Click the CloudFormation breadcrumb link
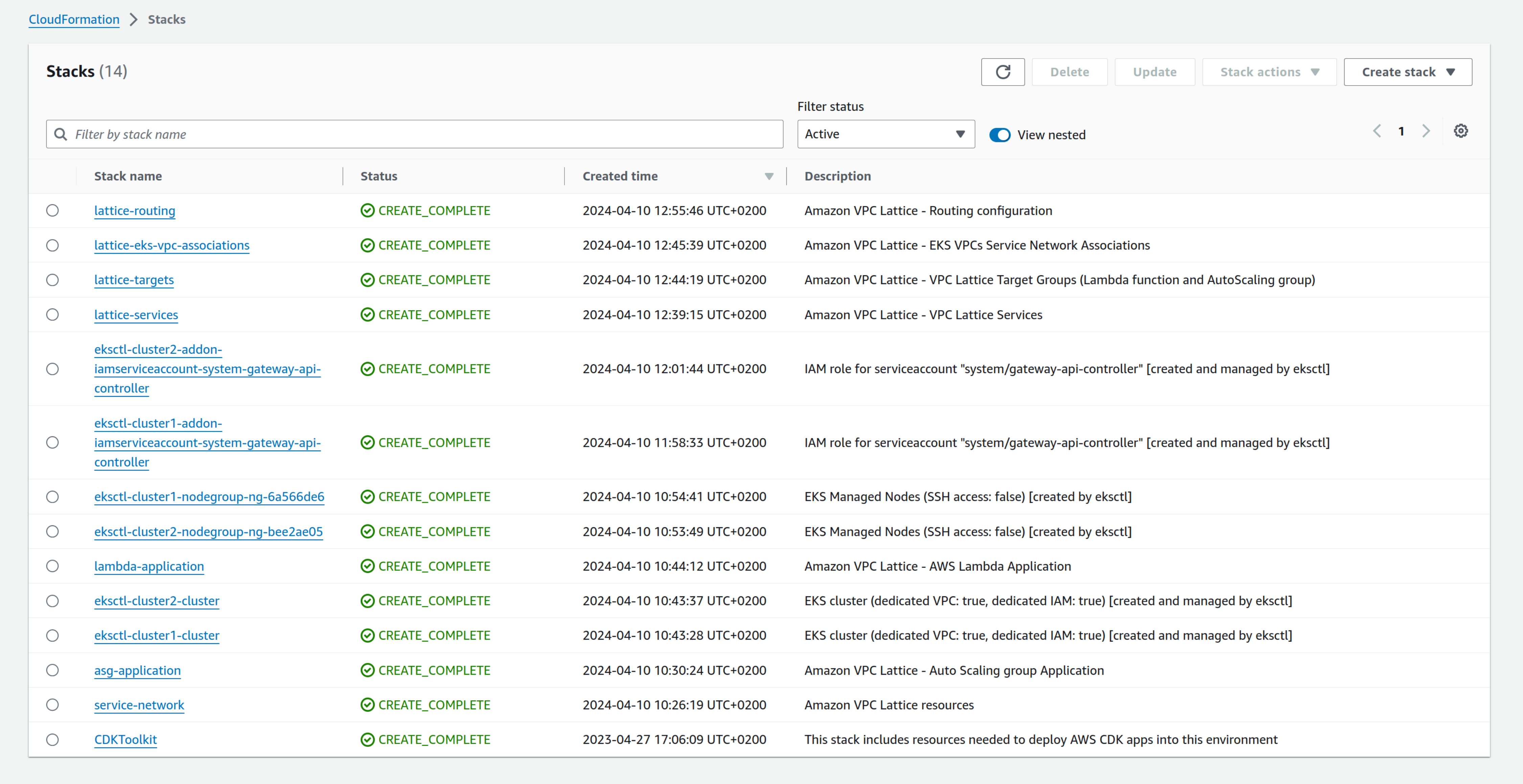The width and height of the screenshot is (1523, 784). pyautogui.click(x=74, y=20)
